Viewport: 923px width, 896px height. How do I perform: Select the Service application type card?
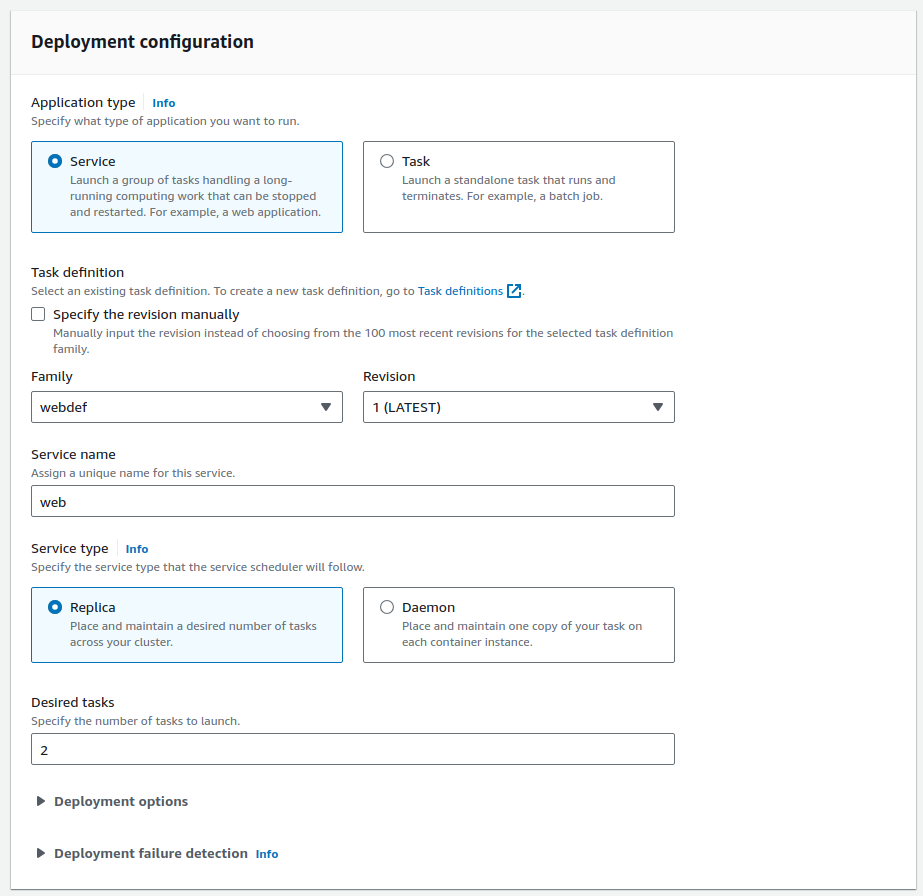coord(186,187)
